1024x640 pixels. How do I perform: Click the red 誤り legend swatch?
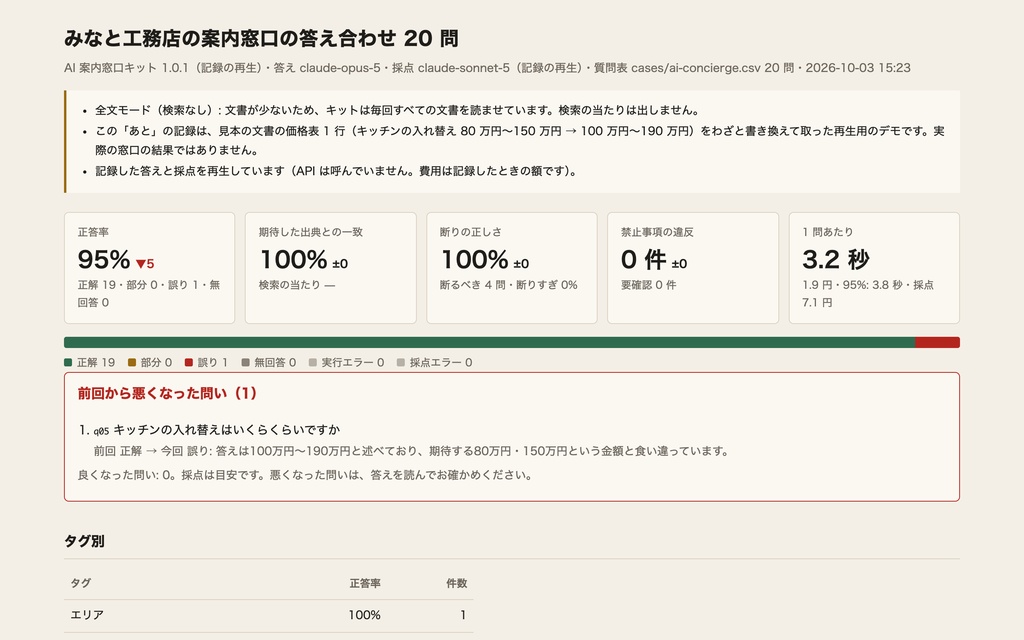pyautogui.click(x=189, y=362)
